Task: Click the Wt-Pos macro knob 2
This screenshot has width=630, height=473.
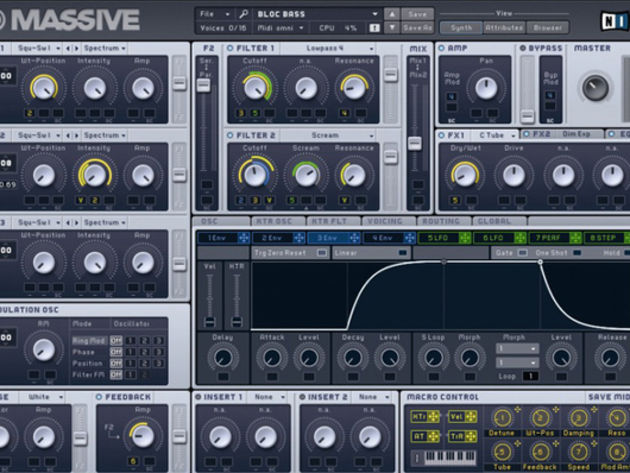Action: pyautogui.click(x=540, y=418)
